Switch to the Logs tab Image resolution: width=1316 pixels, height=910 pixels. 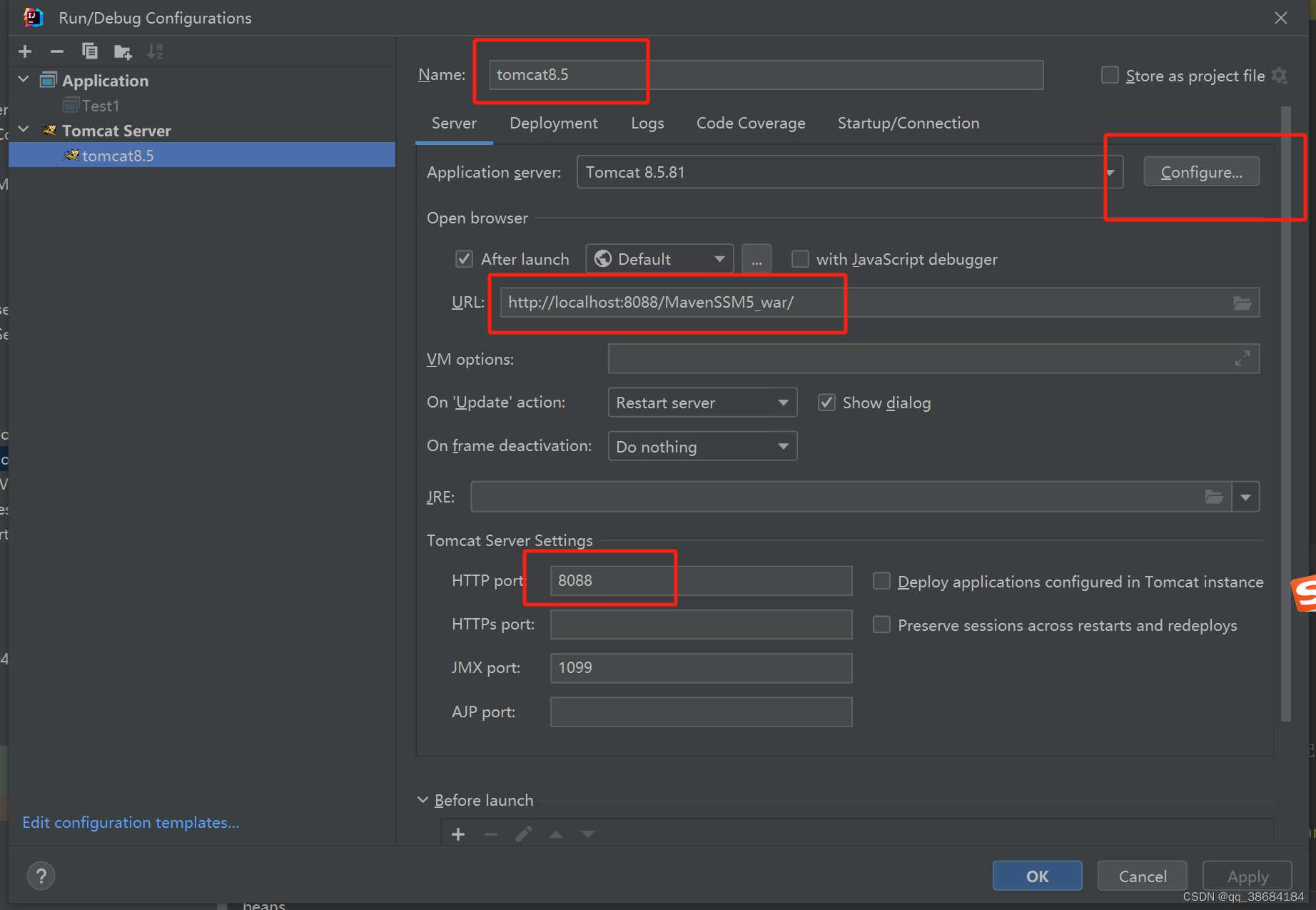647,123
